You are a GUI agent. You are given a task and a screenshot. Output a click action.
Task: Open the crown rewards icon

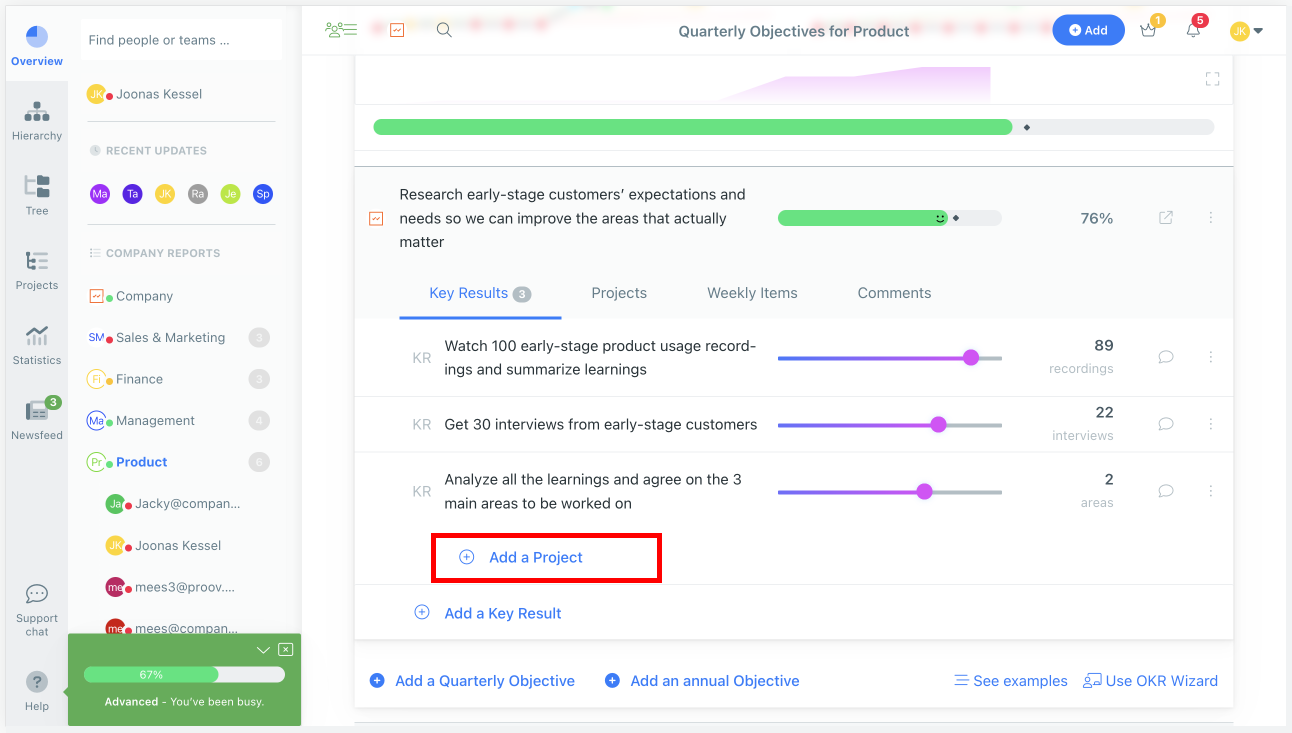1147,30
